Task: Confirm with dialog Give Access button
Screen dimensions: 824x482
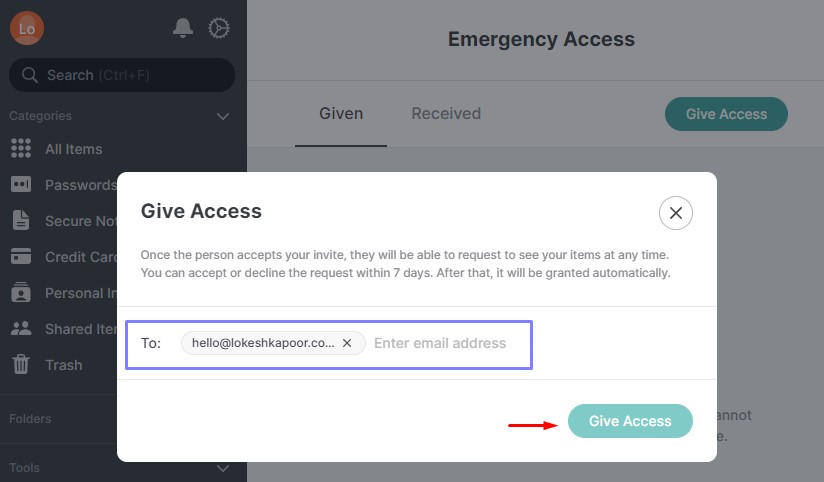Action: pos(630,421)
